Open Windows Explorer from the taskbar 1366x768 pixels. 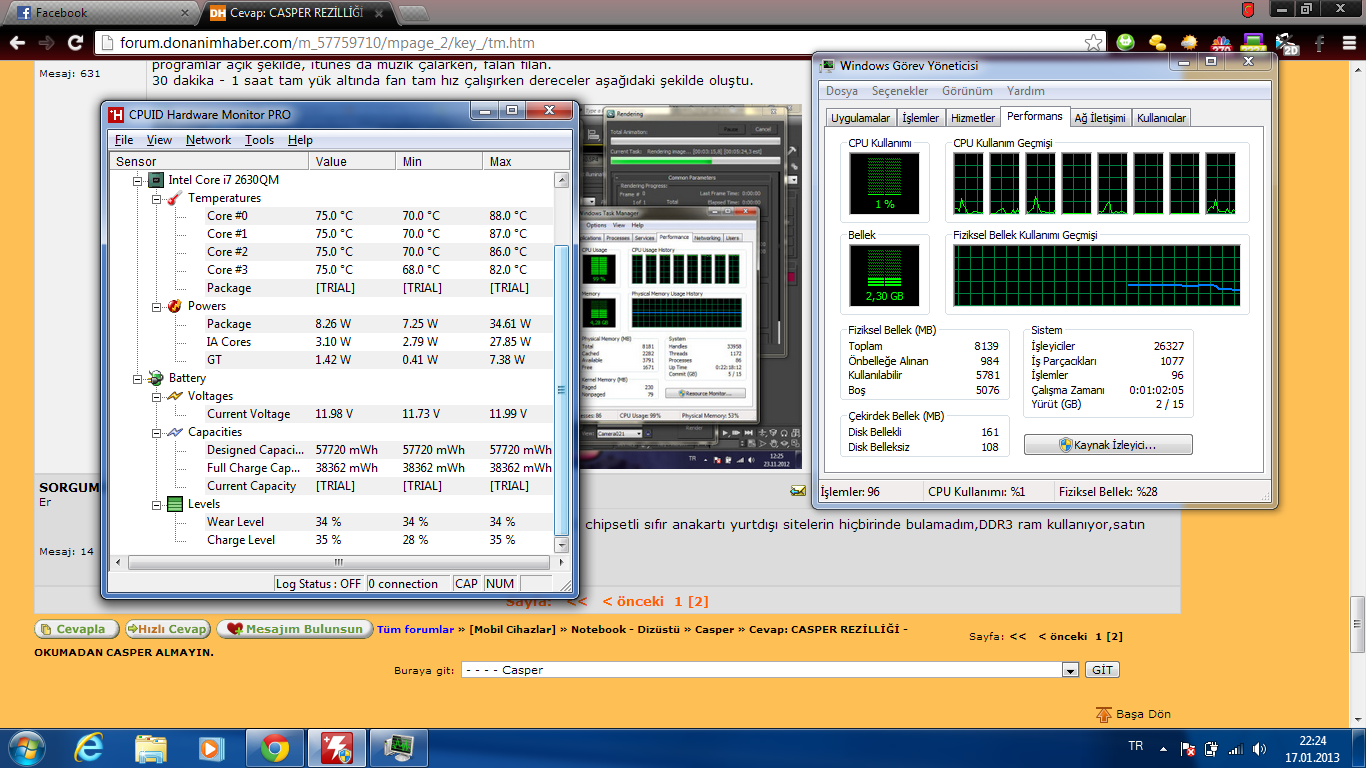click(x=151, y=747)
